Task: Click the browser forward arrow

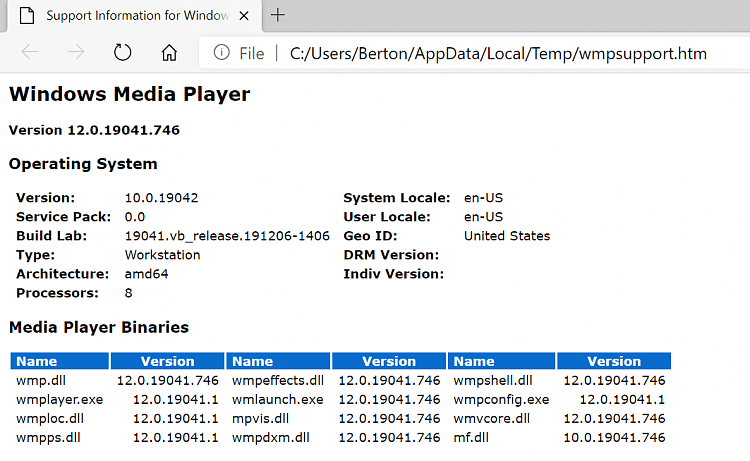Action: click(x=76, y=52)
